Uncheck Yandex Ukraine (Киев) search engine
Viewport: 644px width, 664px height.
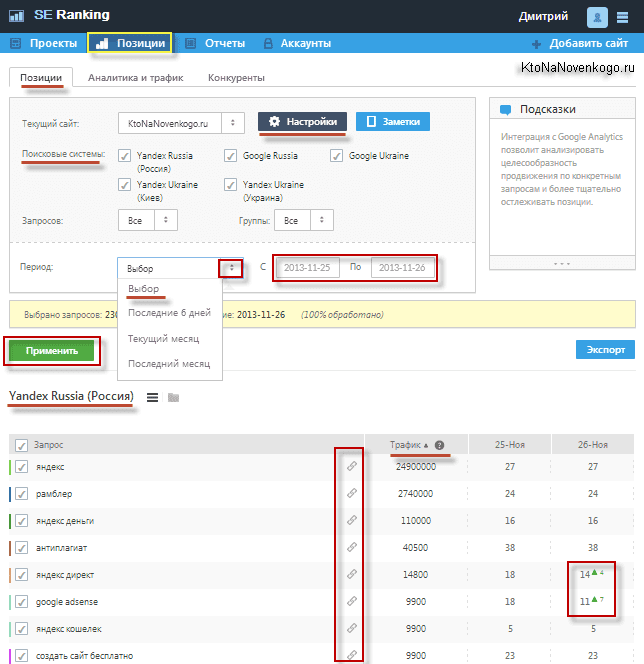click(124, 185)
